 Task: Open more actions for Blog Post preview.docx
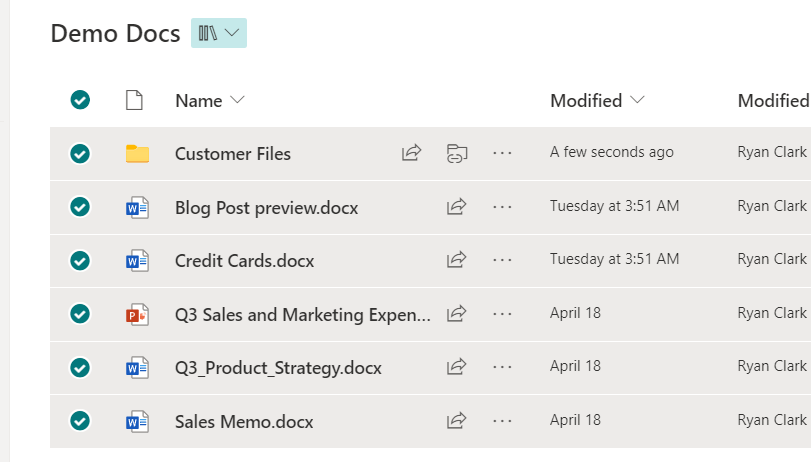tap(502, 207)
